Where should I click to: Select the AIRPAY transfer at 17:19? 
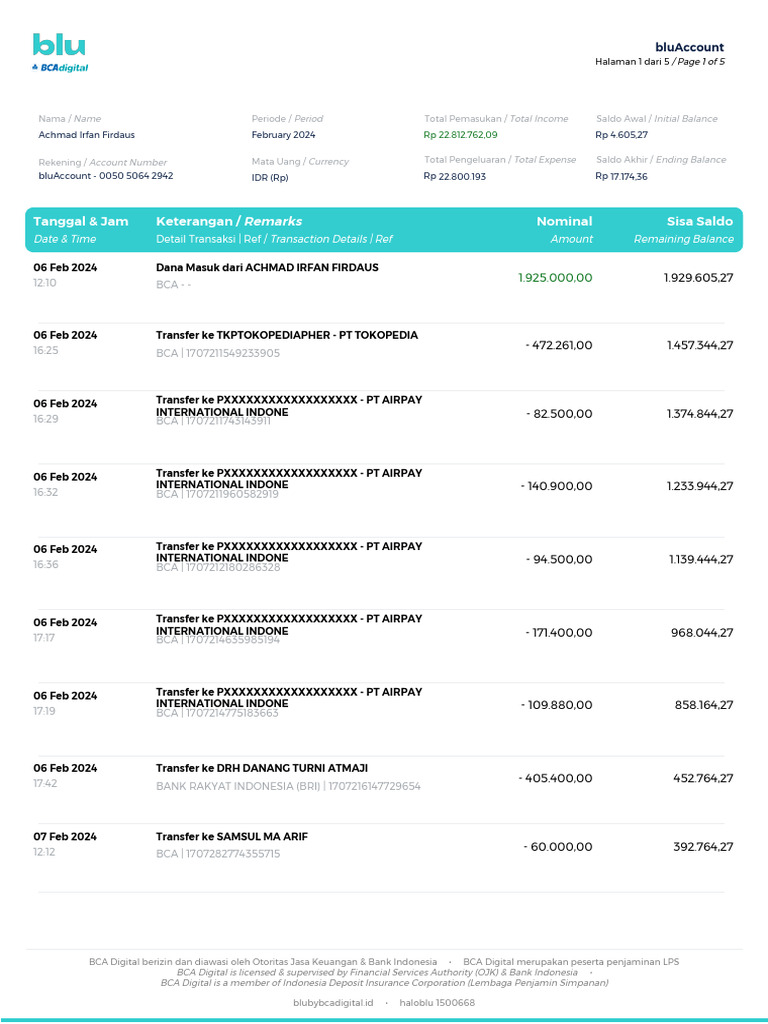(x=289, y=697)
